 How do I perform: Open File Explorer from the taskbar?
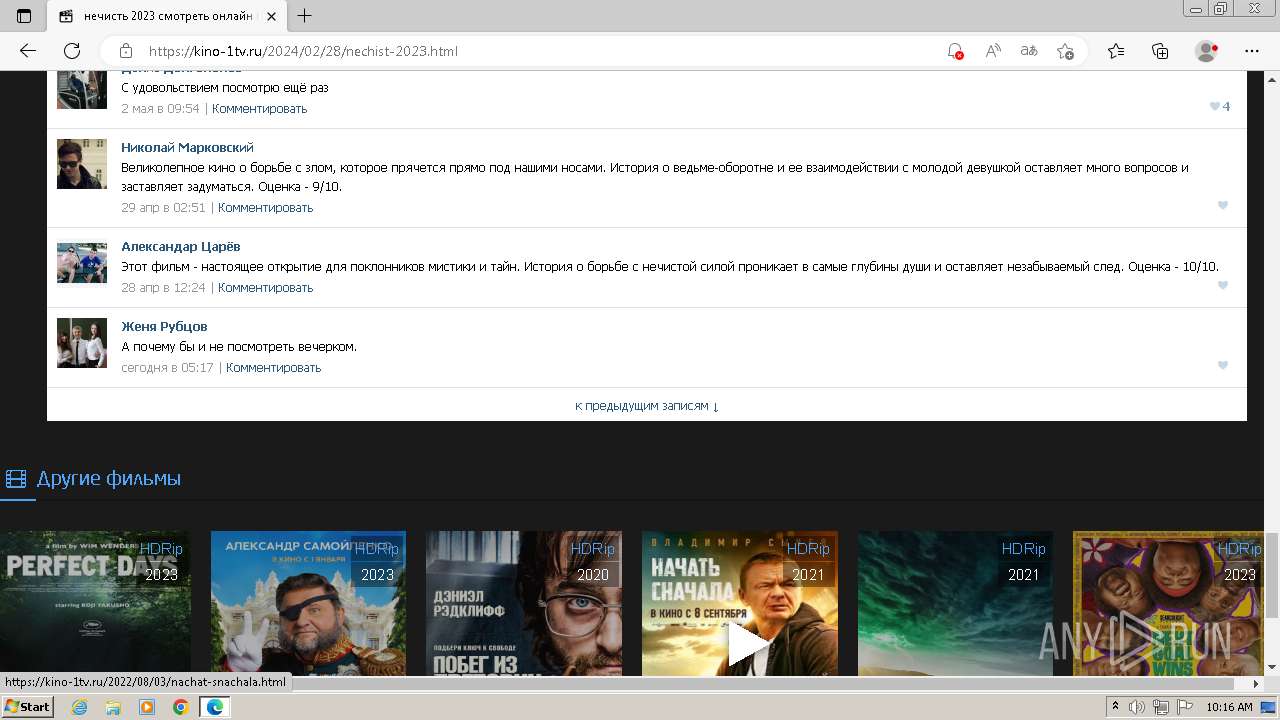[113, 707]
